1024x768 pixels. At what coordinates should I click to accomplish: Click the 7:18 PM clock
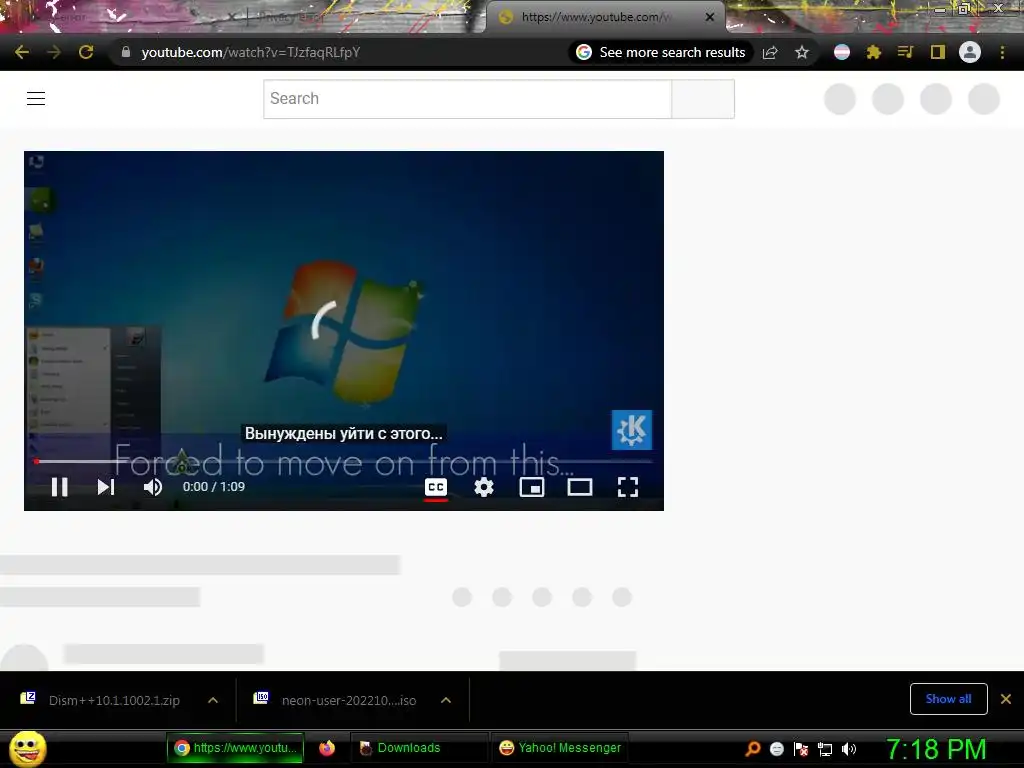936,749
